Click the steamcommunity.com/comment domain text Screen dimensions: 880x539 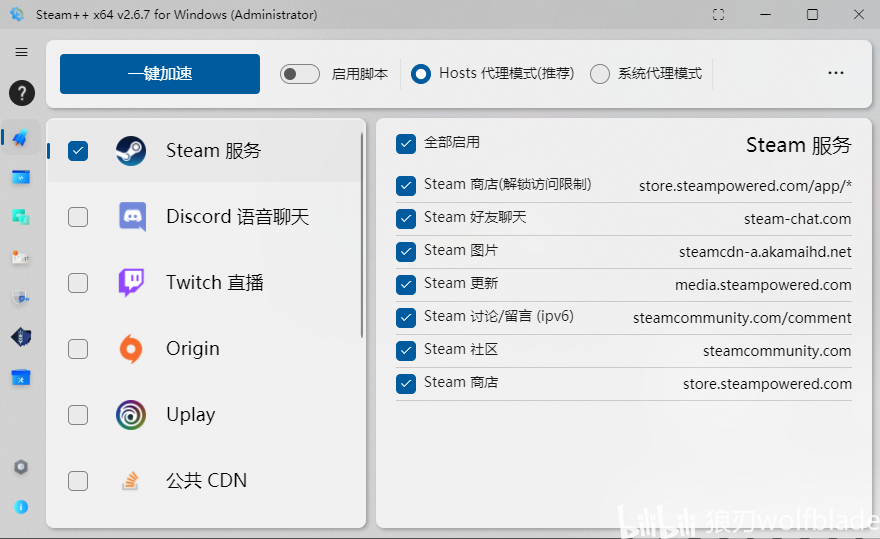(x=742, y=318)
